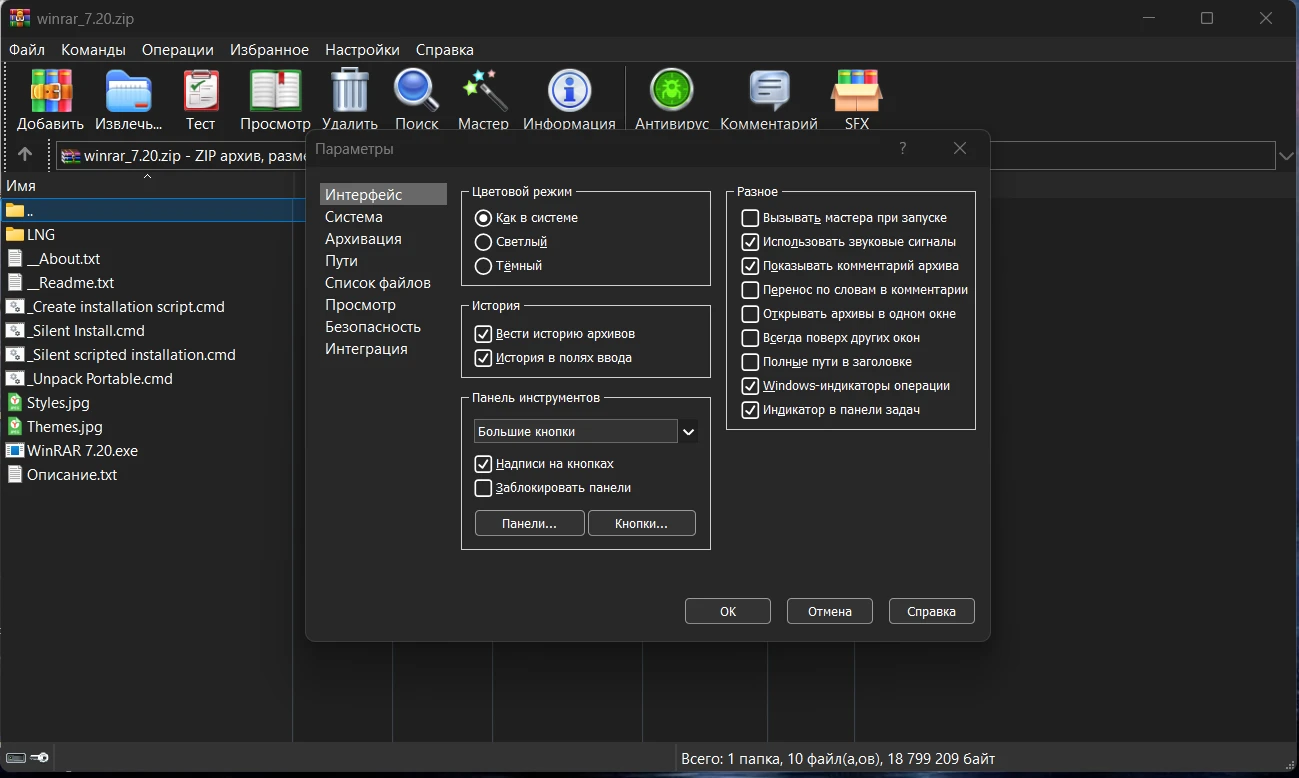The height and width of the screenshot is (778, 1299).
Task: Click the SFX archive icon
Action: tap(856, 92)
